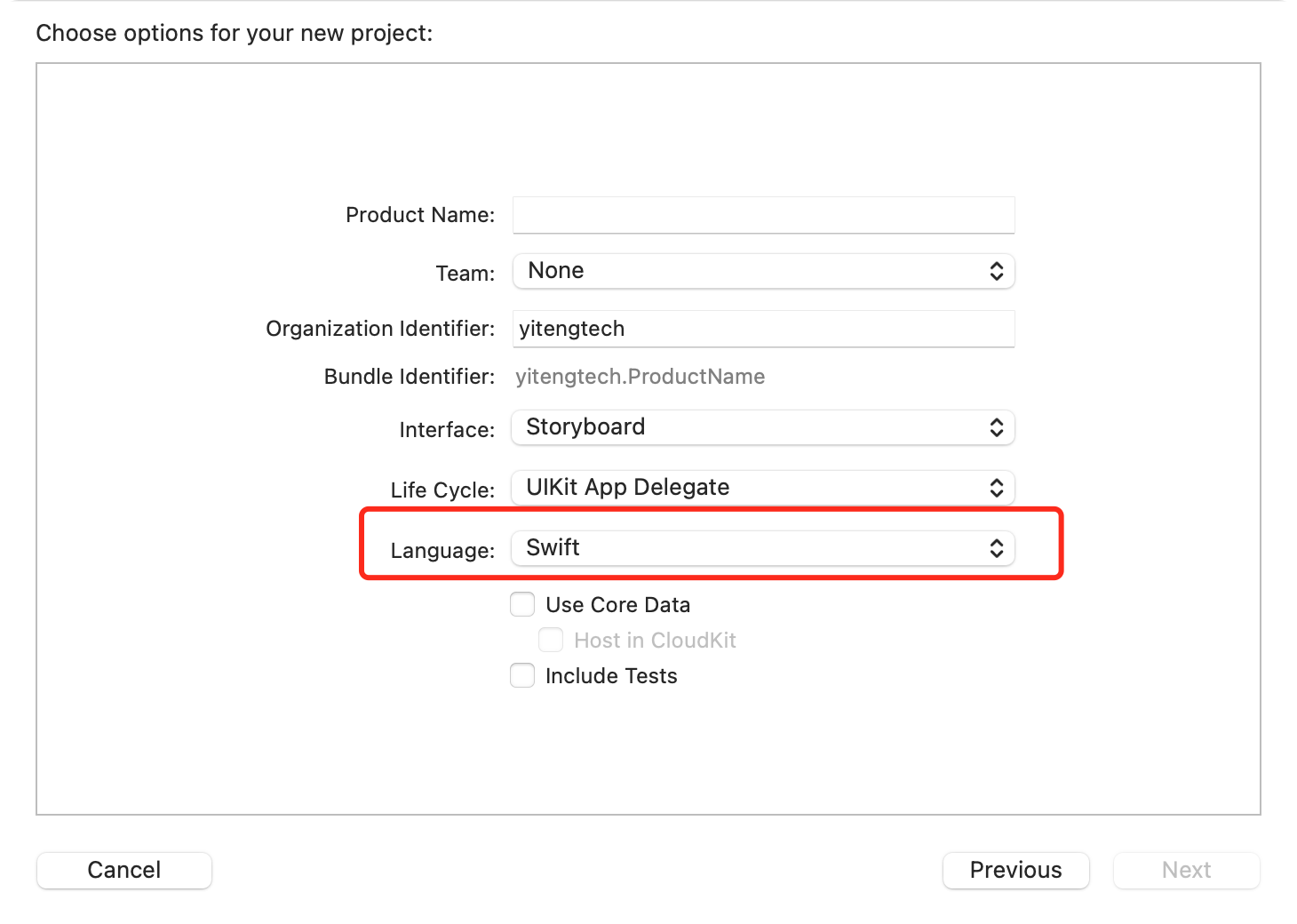Click the Life Cycle: label
The width and height of the screenshot is (1297, 924).
click(x=442, y=490)
